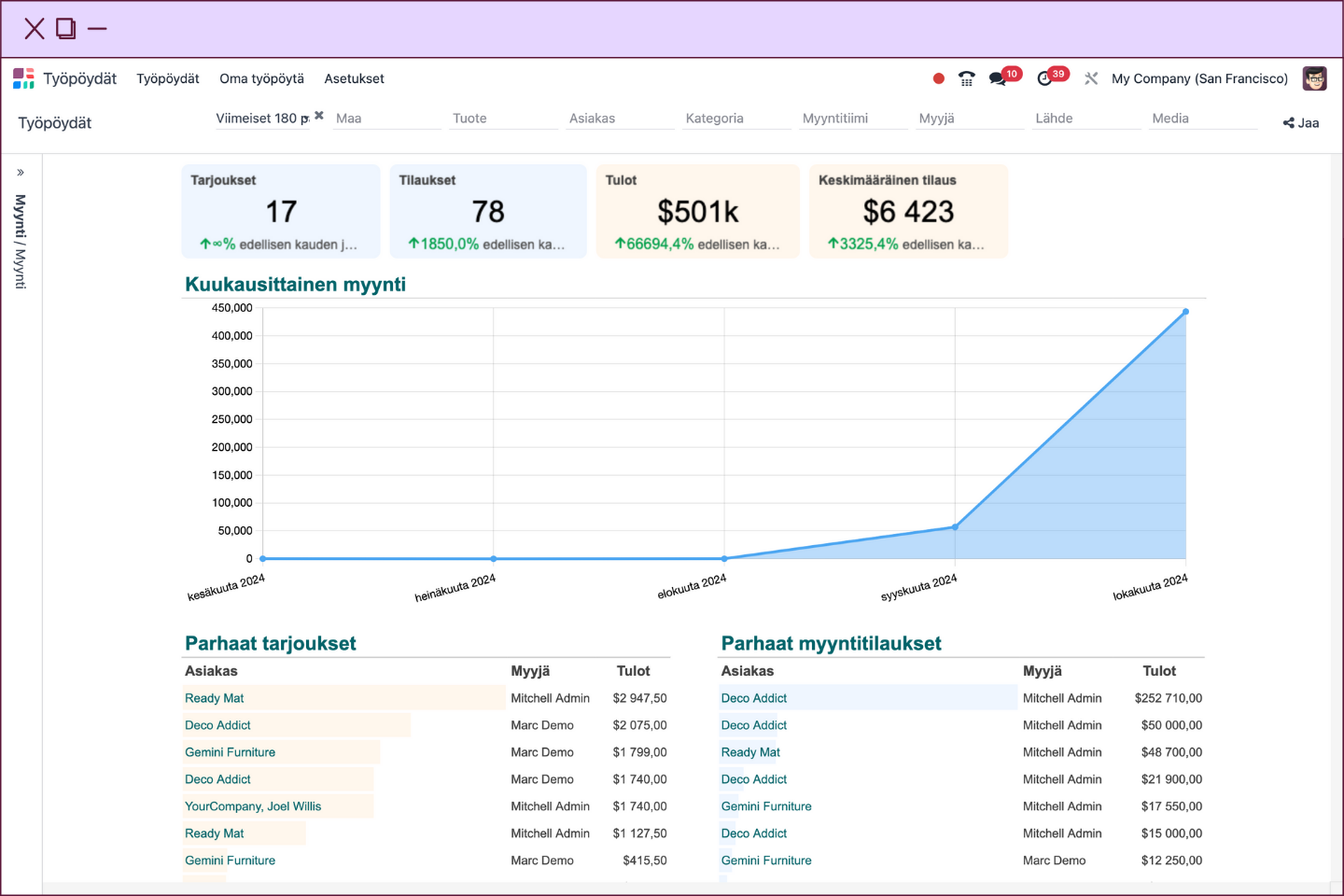This screenshot has width=1344, height=896.
Task: Click the Odoo apps grid logo icon
Action: coord(23,78)
